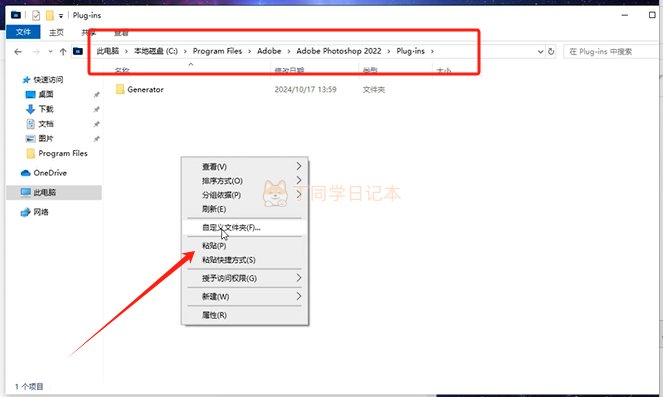Open 新建(W) context menu submenu
Viewport: 663px width, 397px height.
pos(245,296)
